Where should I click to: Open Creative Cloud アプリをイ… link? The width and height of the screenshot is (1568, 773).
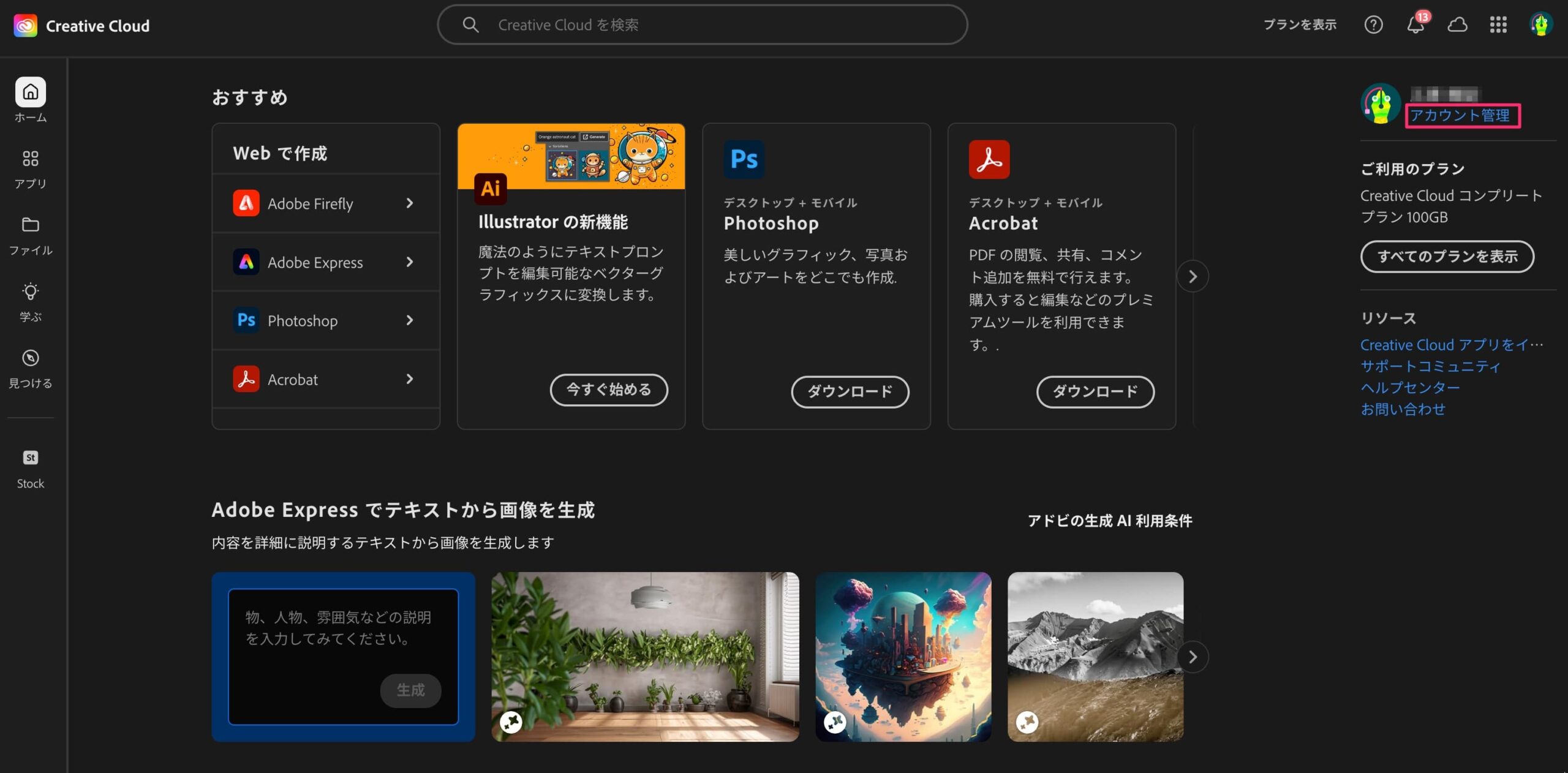(x=1452, y=345)
